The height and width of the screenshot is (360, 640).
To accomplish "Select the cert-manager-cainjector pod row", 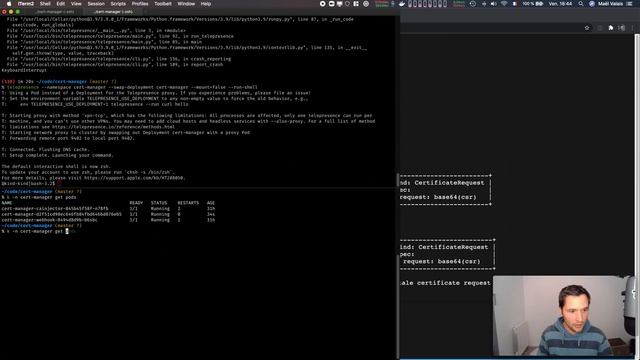I will coord(108,209).
